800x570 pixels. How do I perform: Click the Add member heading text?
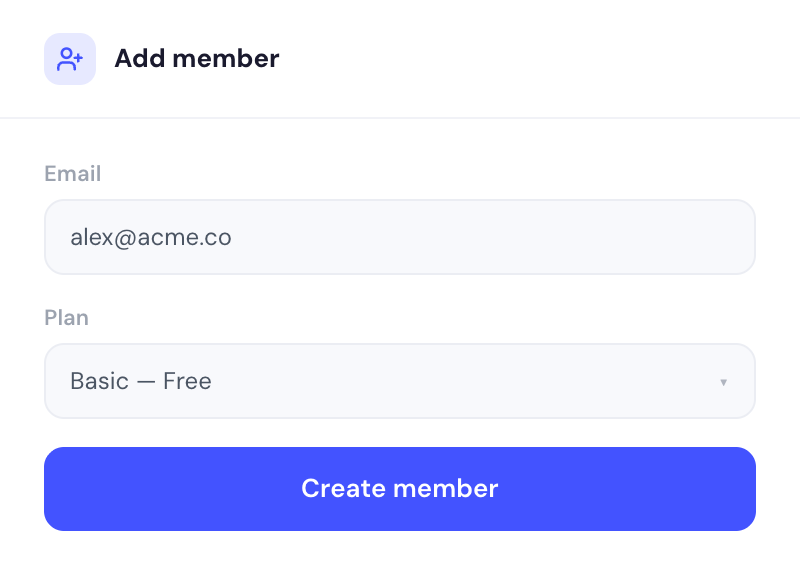point(197,59)
